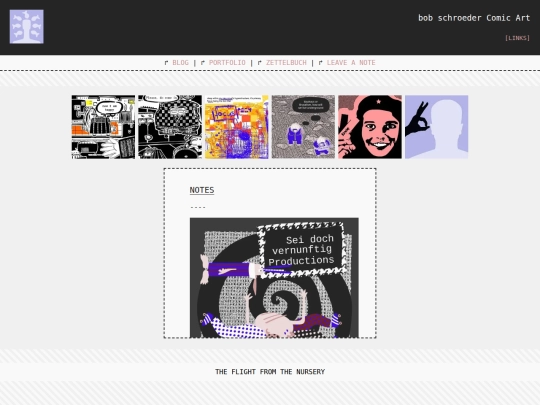Open the PORTFOLIO menu item
540x405 pixels.
point(227,63)
